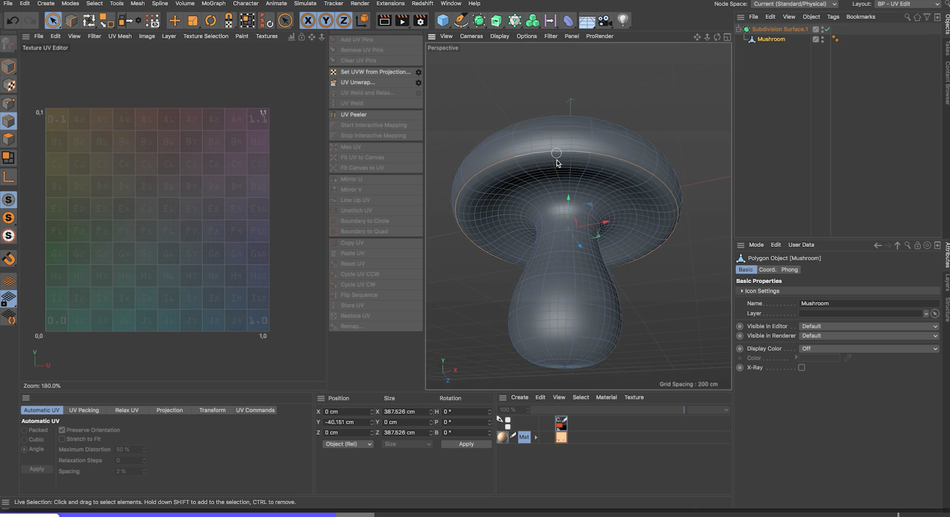The image size is (950, 517).
Task: Click the Name field containing Mushroom
Action: point(868,303)
